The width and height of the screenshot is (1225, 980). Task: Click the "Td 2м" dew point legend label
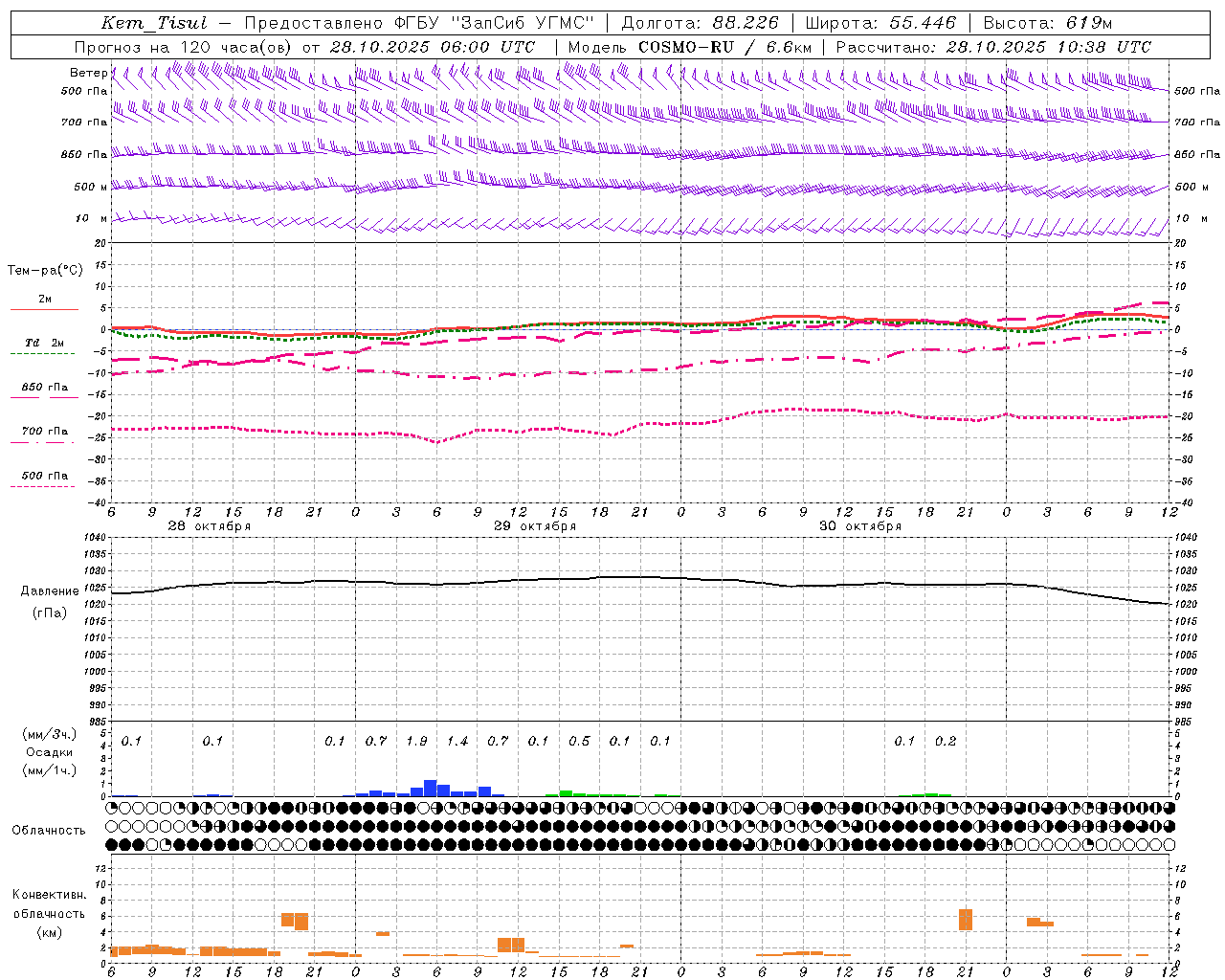tap(44, 343)
